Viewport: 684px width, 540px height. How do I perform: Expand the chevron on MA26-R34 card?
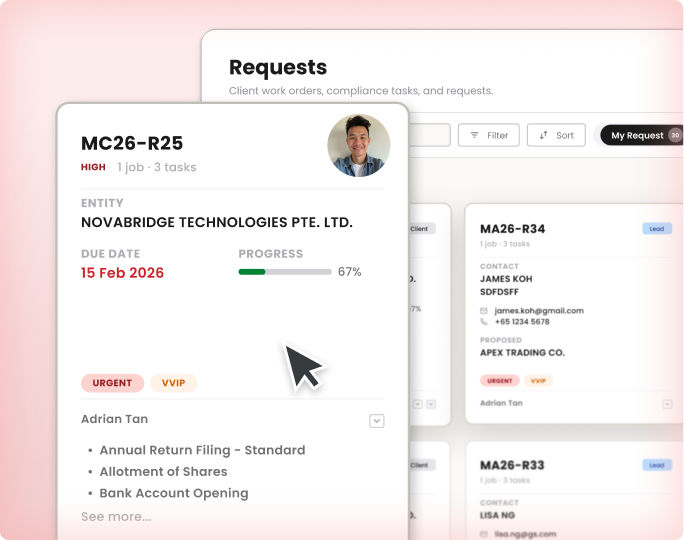[x=667, y=404]
